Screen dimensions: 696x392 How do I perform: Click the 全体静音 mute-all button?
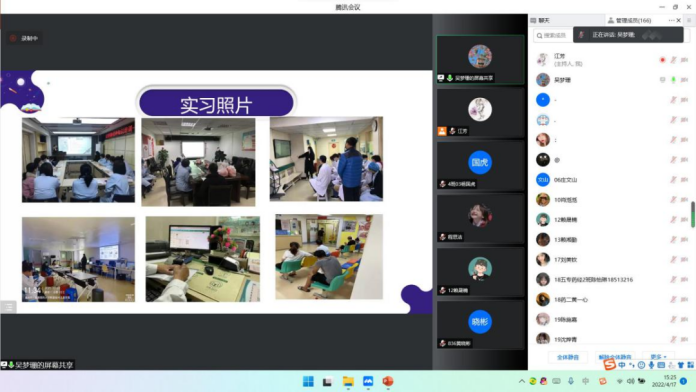click(x=568, y=357)
